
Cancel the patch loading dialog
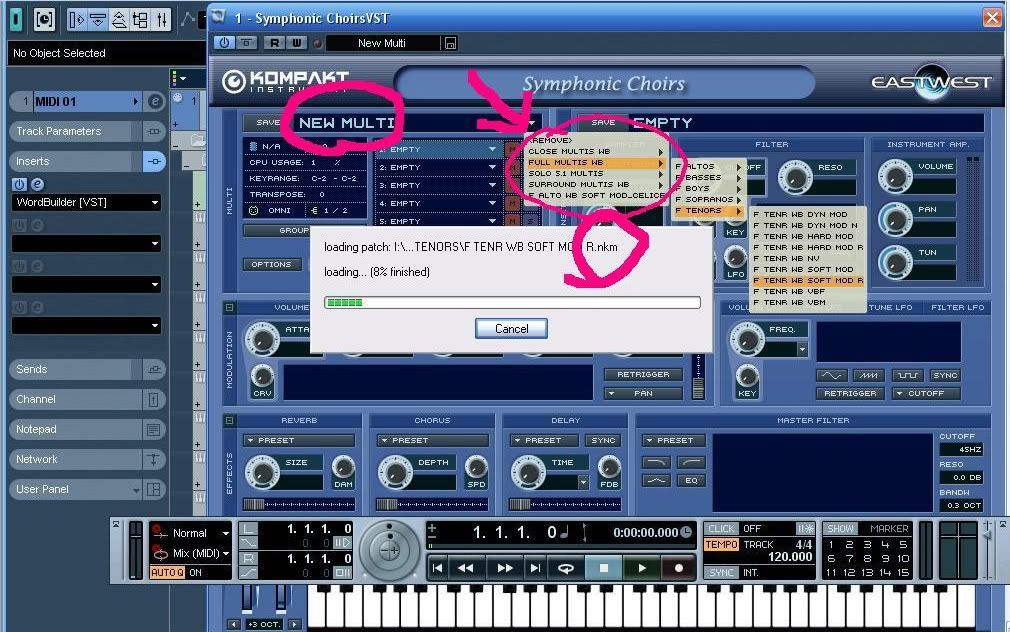511,329
